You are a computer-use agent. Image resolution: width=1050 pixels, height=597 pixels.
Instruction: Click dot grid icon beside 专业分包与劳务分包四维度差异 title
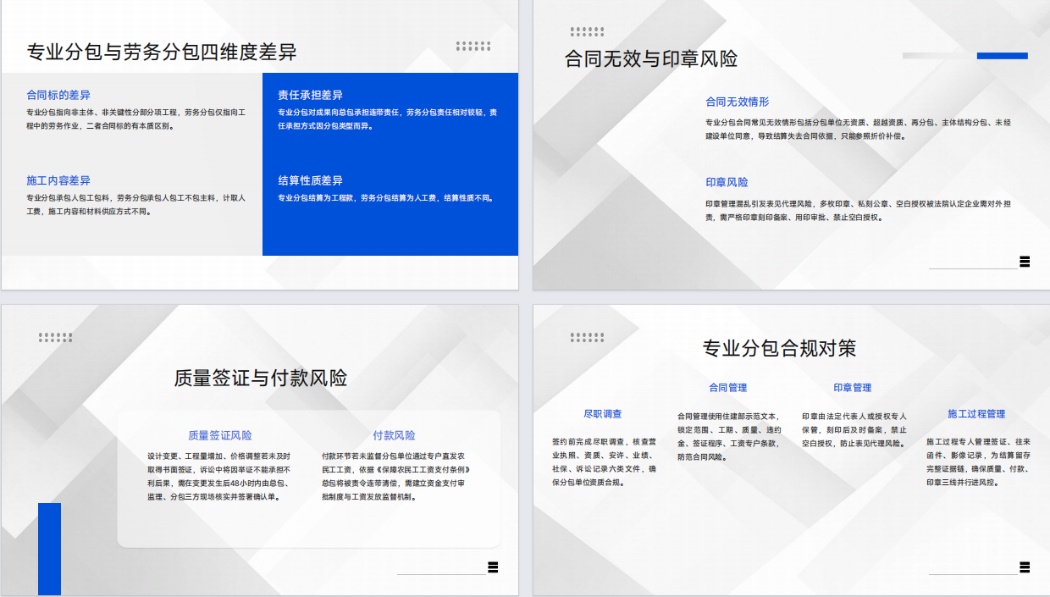click(x=473, y=46)
